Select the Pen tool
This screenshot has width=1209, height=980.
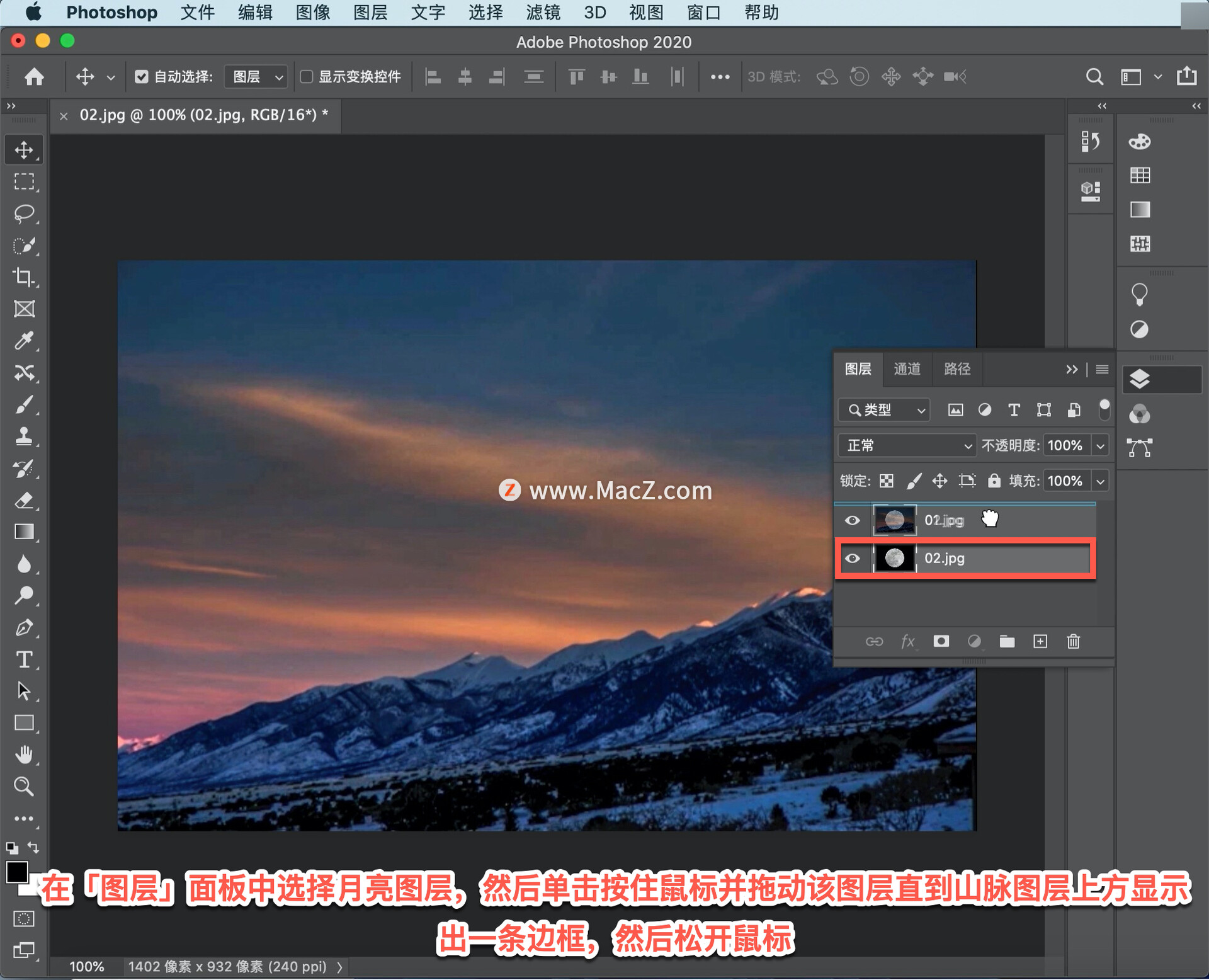tap(24, 628)
